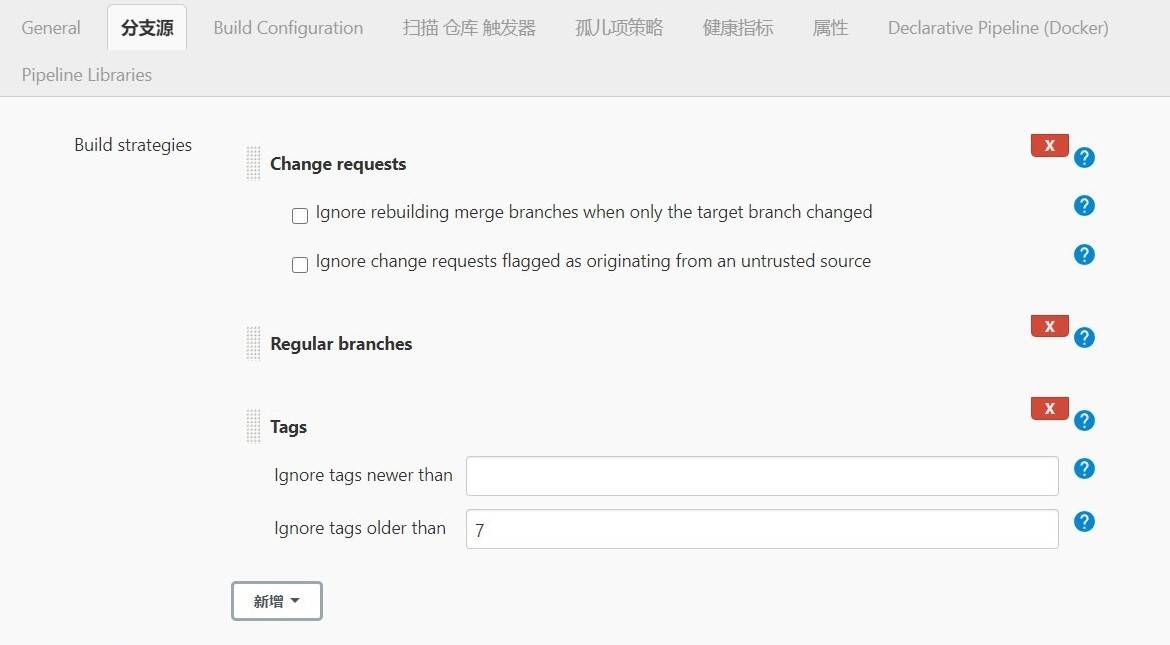Show help for untrusted source option
Viewport: 1170px width, 645px height.
tap(1084, 255)
